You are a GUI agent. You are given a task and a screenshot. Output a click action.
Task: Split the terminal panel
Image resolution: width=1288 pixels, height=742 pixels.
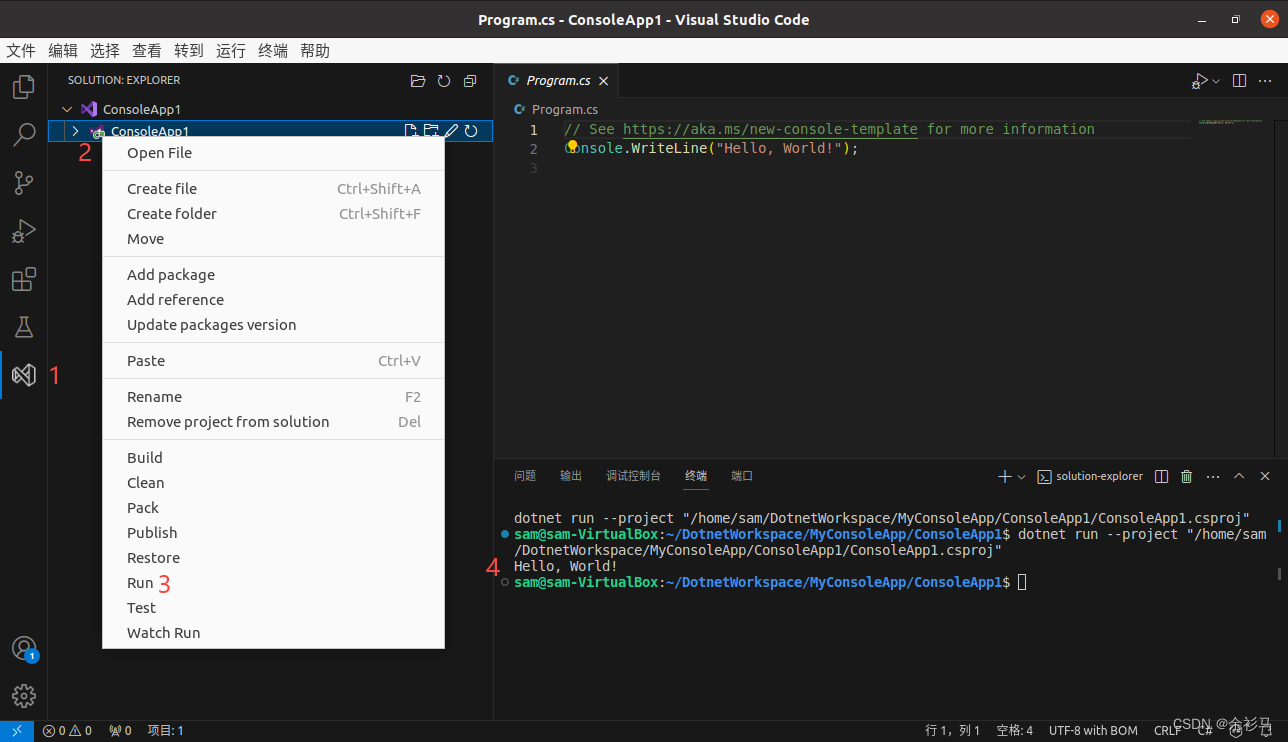(1161, 477)
